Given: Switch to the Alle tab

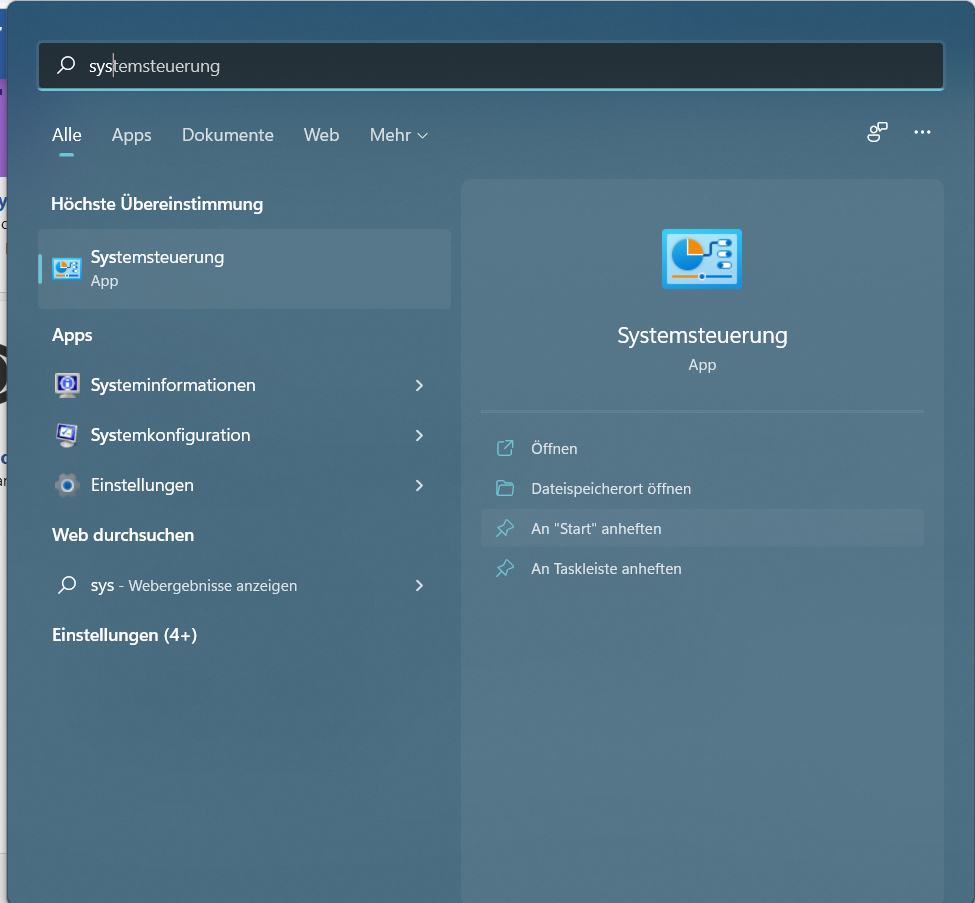Looking at the screenshot, I should 67,135.
